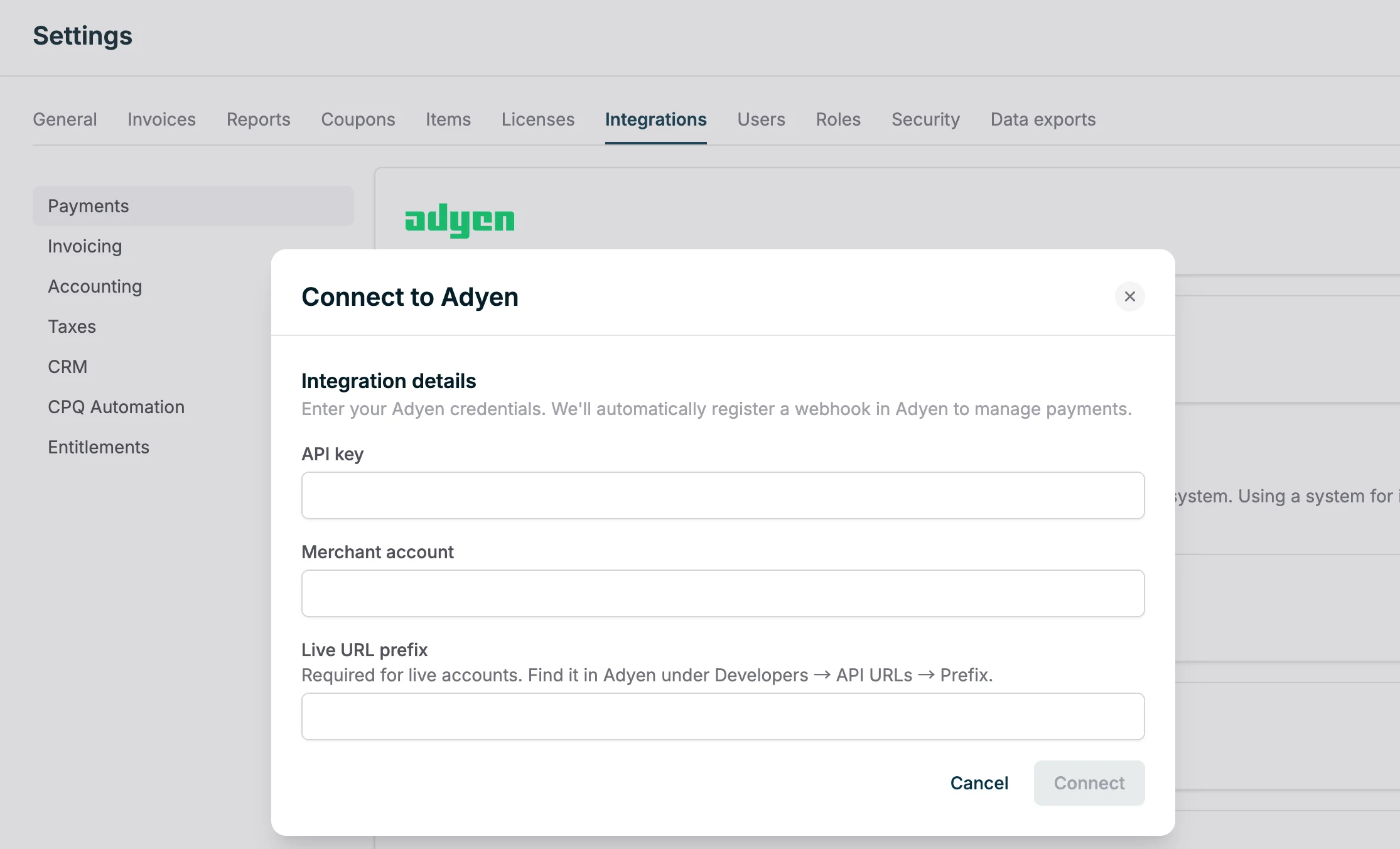The height and width of the screenshot is (849, 1400).
Task: Click the Live URL prefix label
Action: point(364,650)
